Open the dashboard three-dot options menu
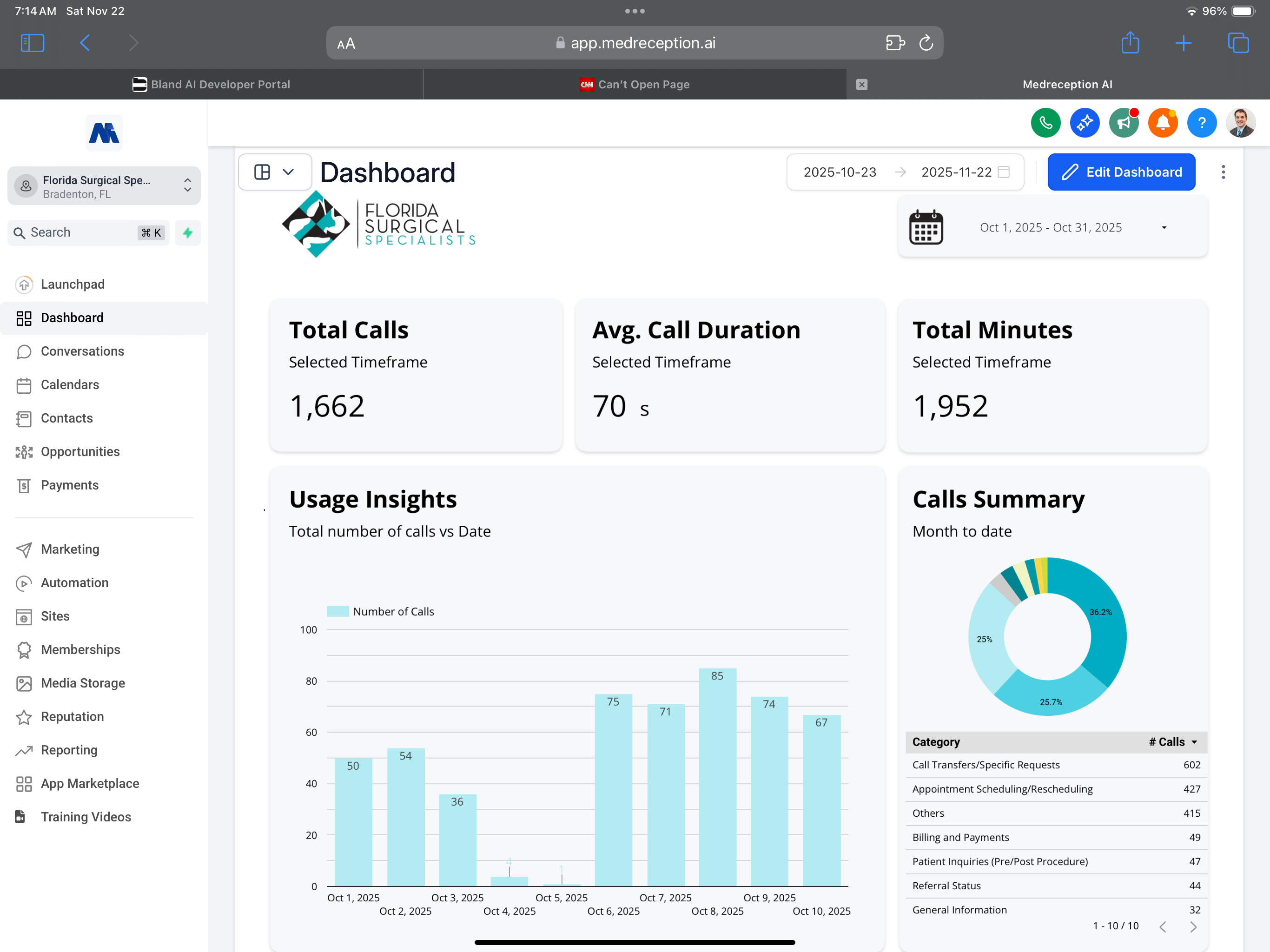 [1224, 172]
